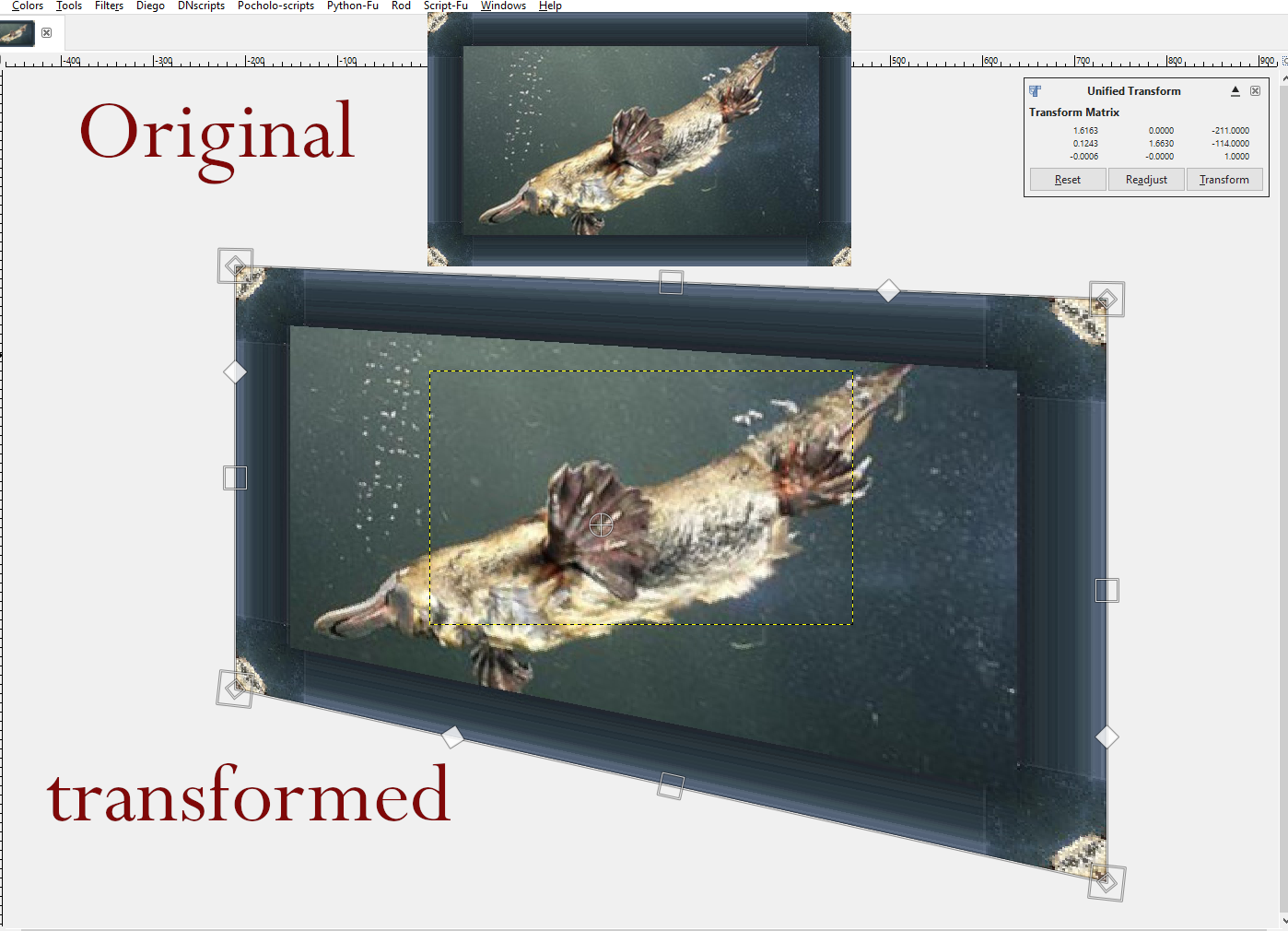This screenshot has width=1288, height=931.
Task: Open the Windows menu
Action: click(503, 6)
